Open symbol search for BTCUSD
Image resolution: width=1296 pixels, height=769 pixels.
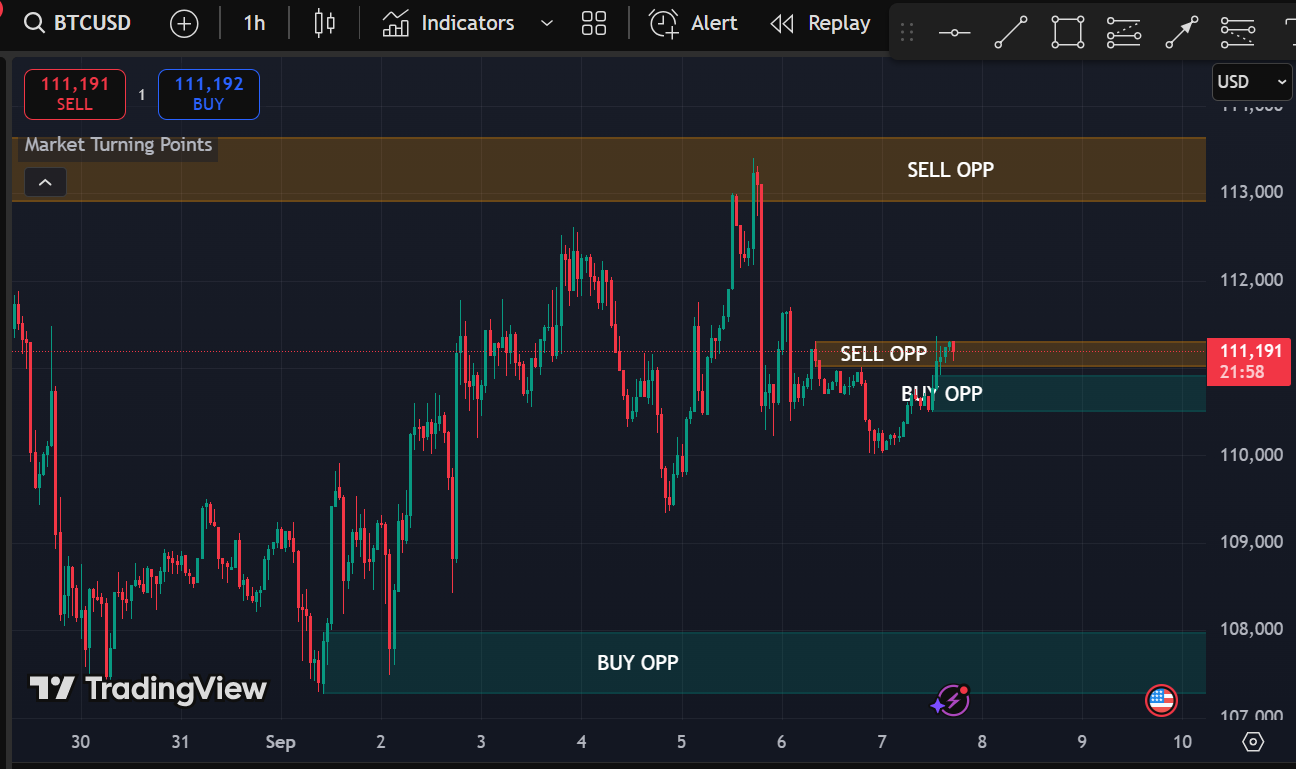tap(78, 22)
